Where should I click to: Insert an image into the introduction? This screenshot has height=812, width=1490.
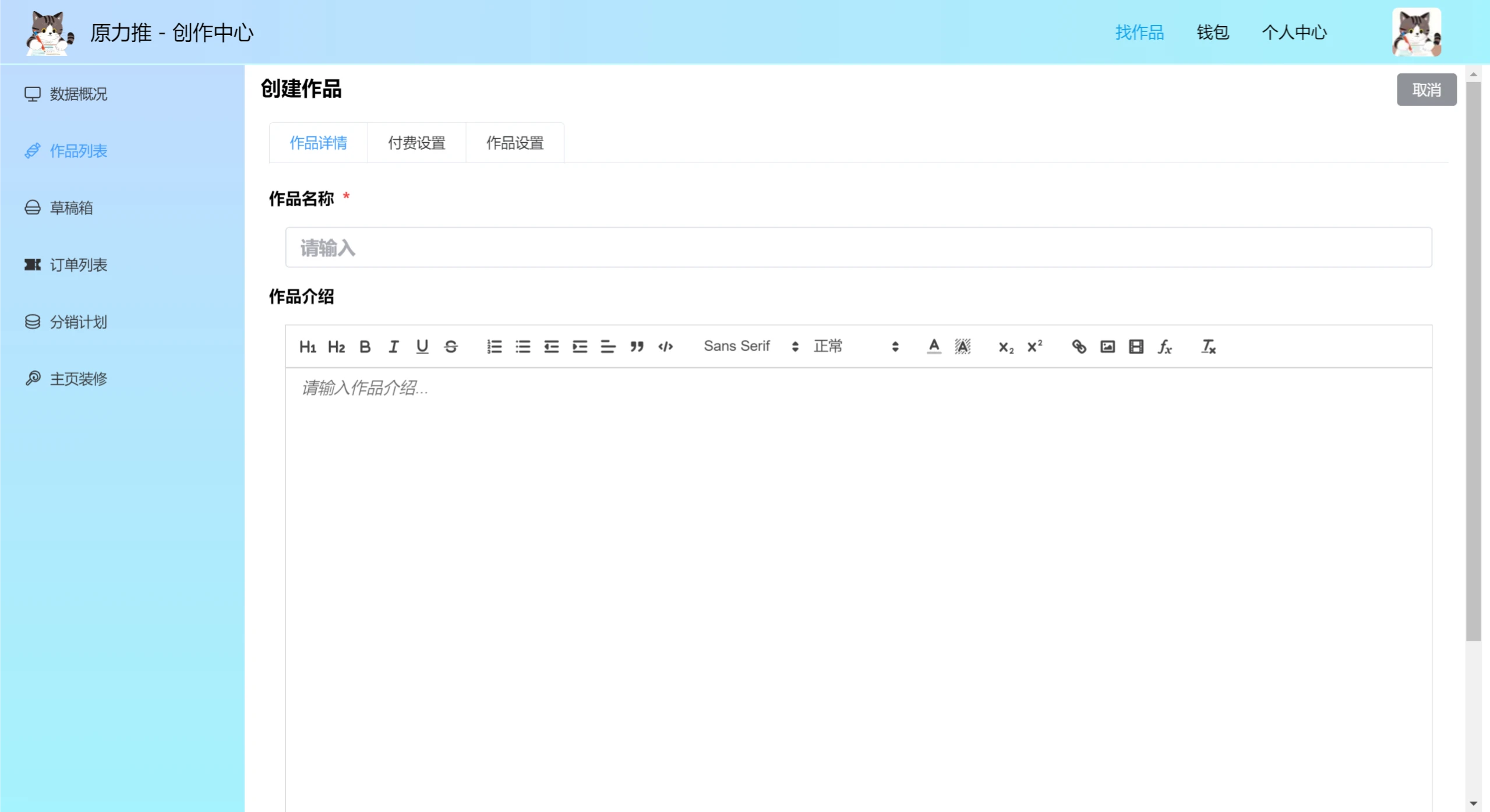(x=1107, y=347)
